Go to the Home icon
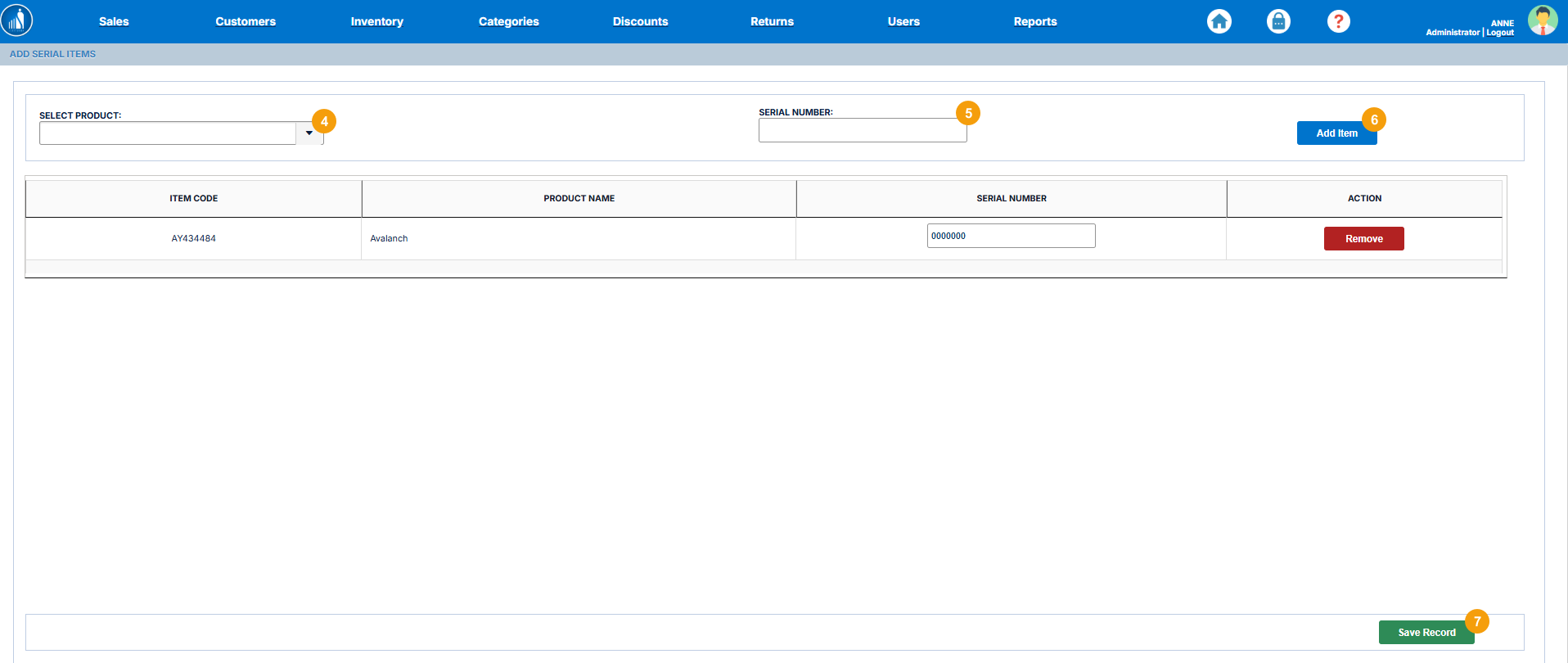The image size is (1568, 663). coord(1219,21)
